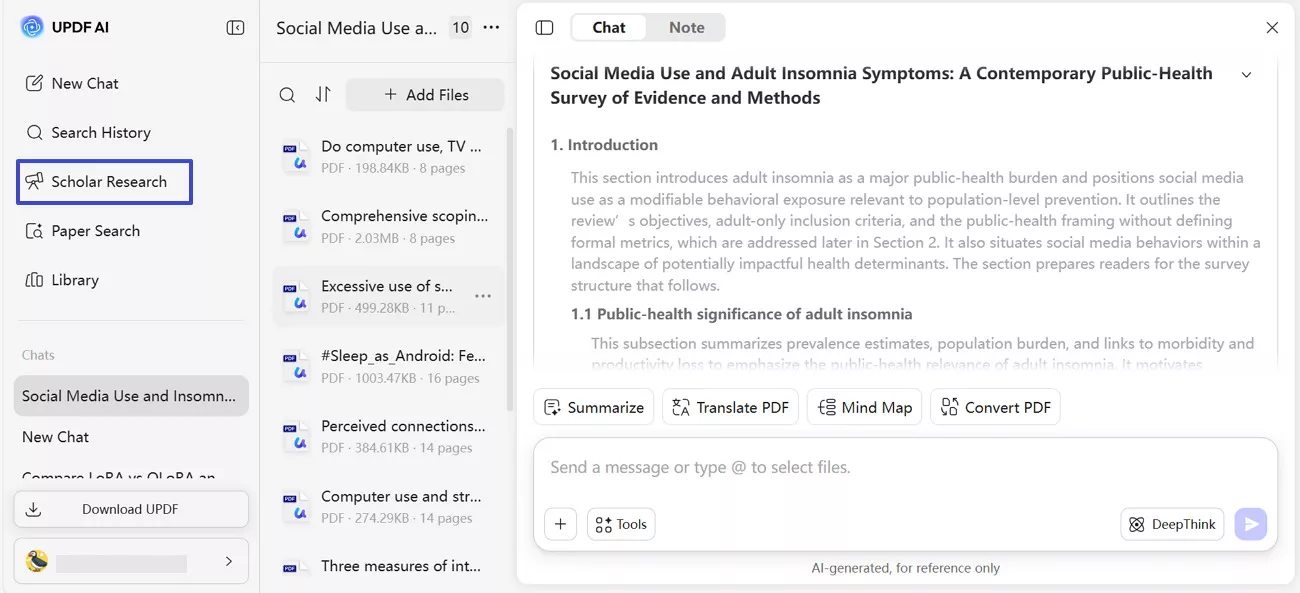The image size is (1300, 593).
Task: Open Search History
Action: click(99, 132)
